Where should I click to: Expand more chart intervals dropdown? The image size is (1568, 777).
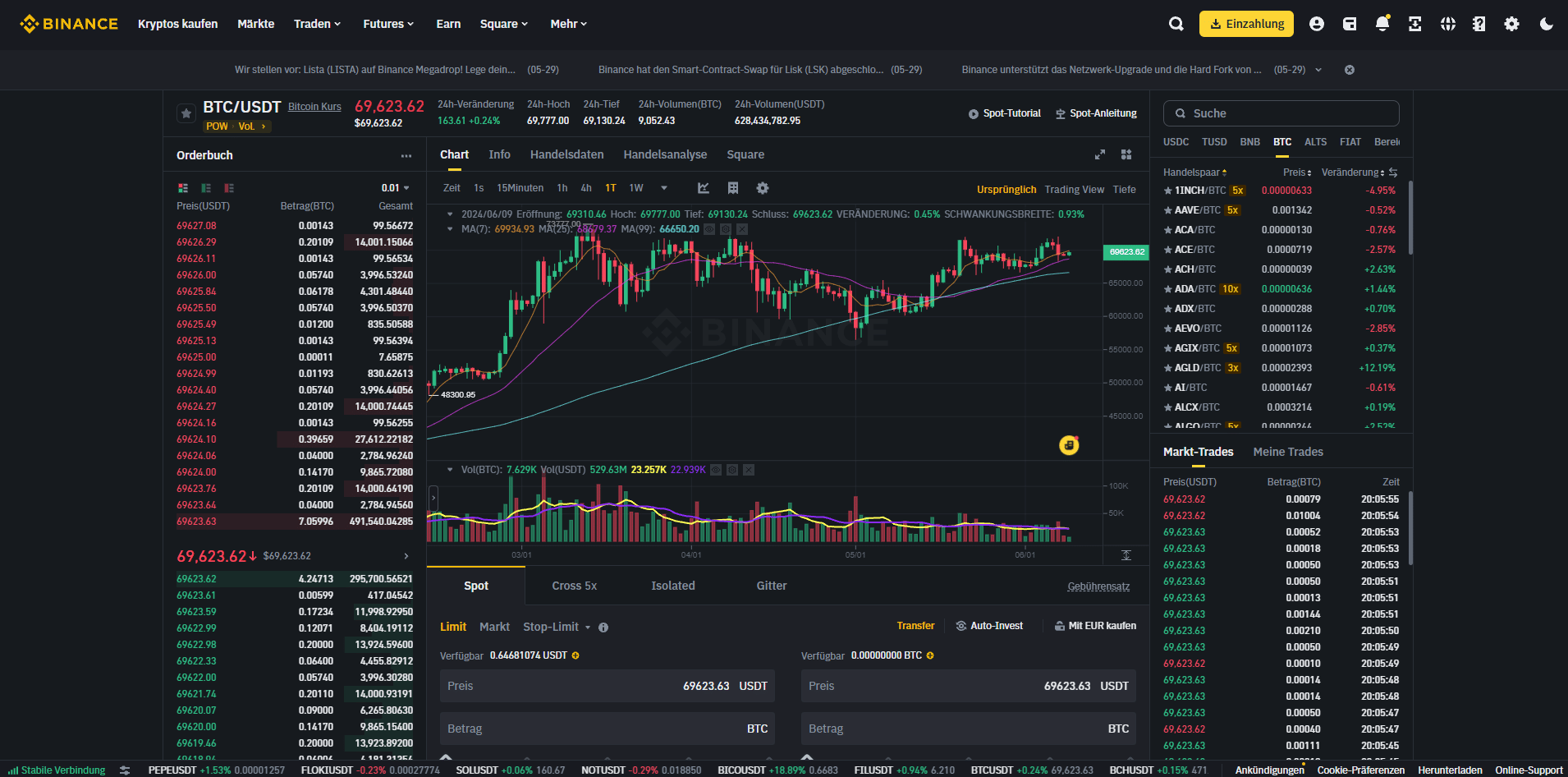coord(664,188)
